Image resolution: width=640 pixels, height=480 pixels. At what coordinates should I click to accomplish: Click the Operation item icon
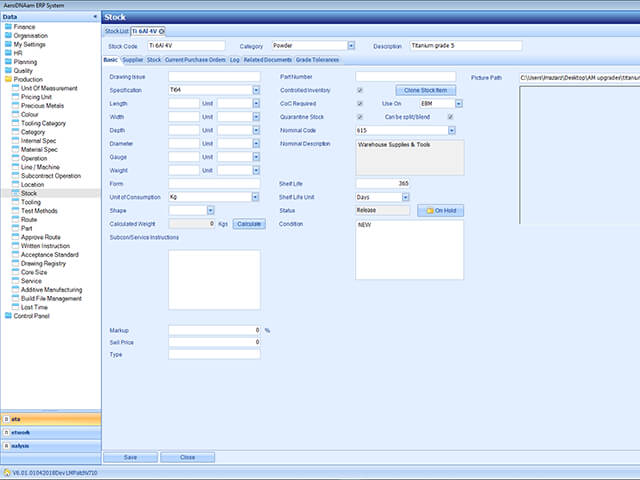coord(16,158)
